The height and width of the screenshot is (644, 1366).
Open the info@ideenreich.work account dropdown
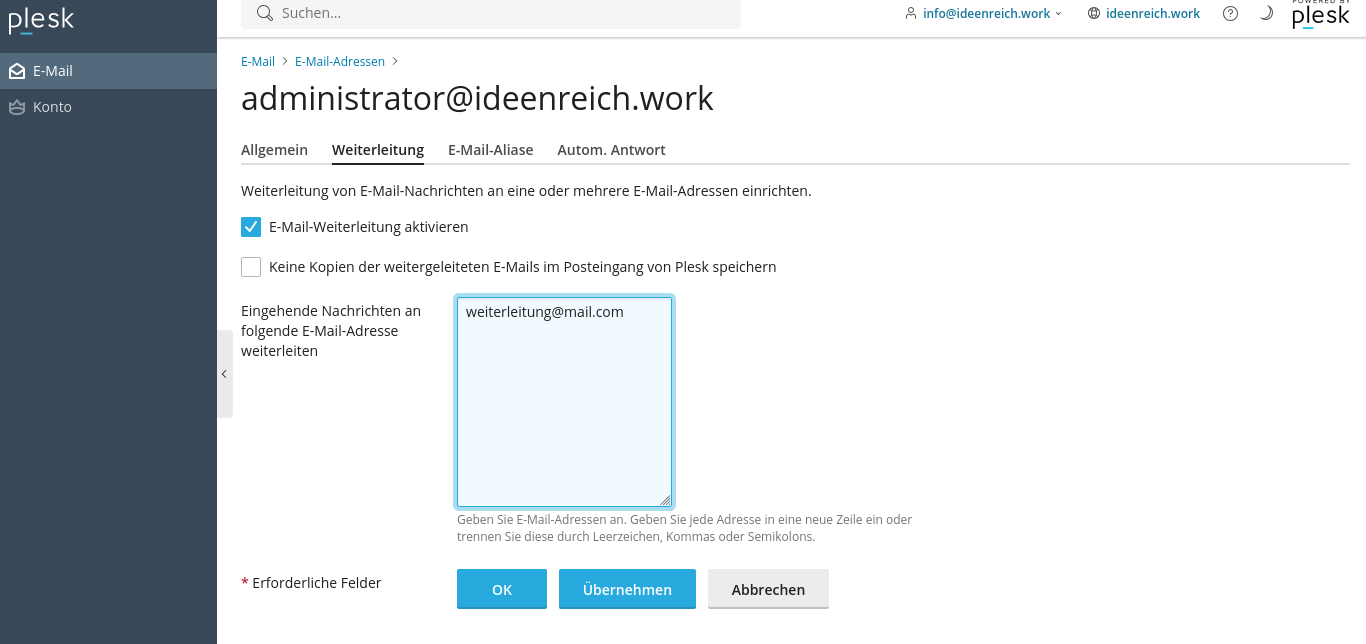(x=982, y=14)
